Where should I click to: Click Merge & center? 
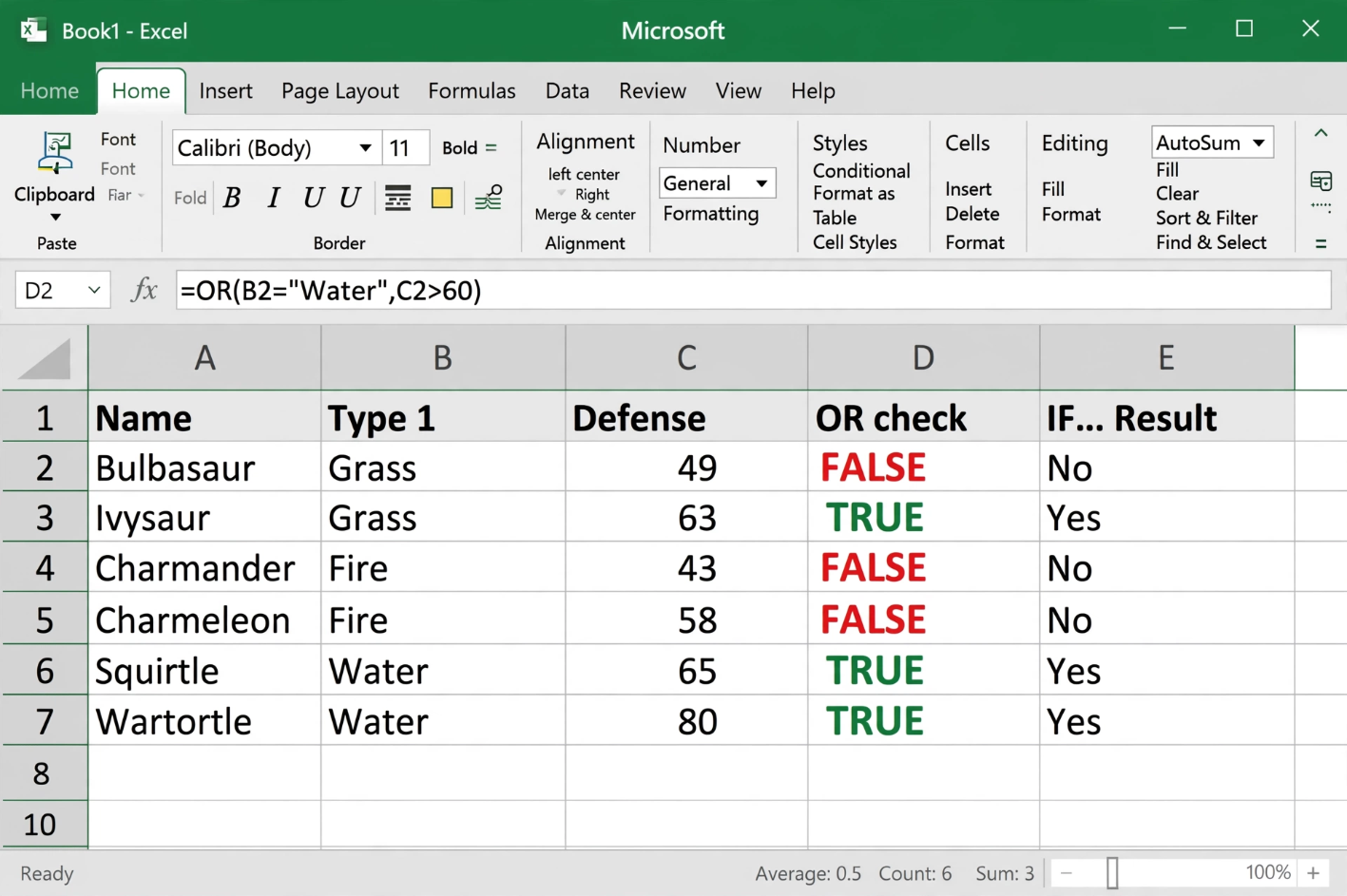[x=585, y=215]
